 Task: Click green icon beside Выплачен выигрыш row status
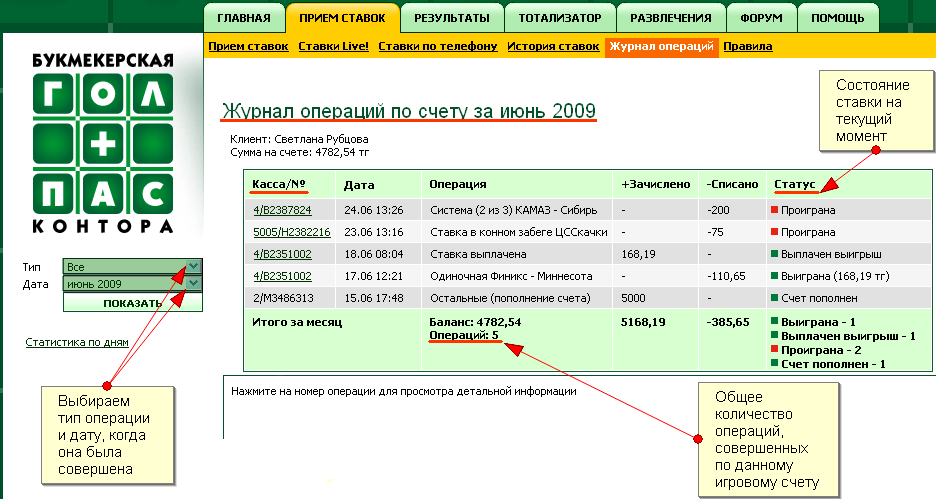pyautogui.click(x=775, y=254)
